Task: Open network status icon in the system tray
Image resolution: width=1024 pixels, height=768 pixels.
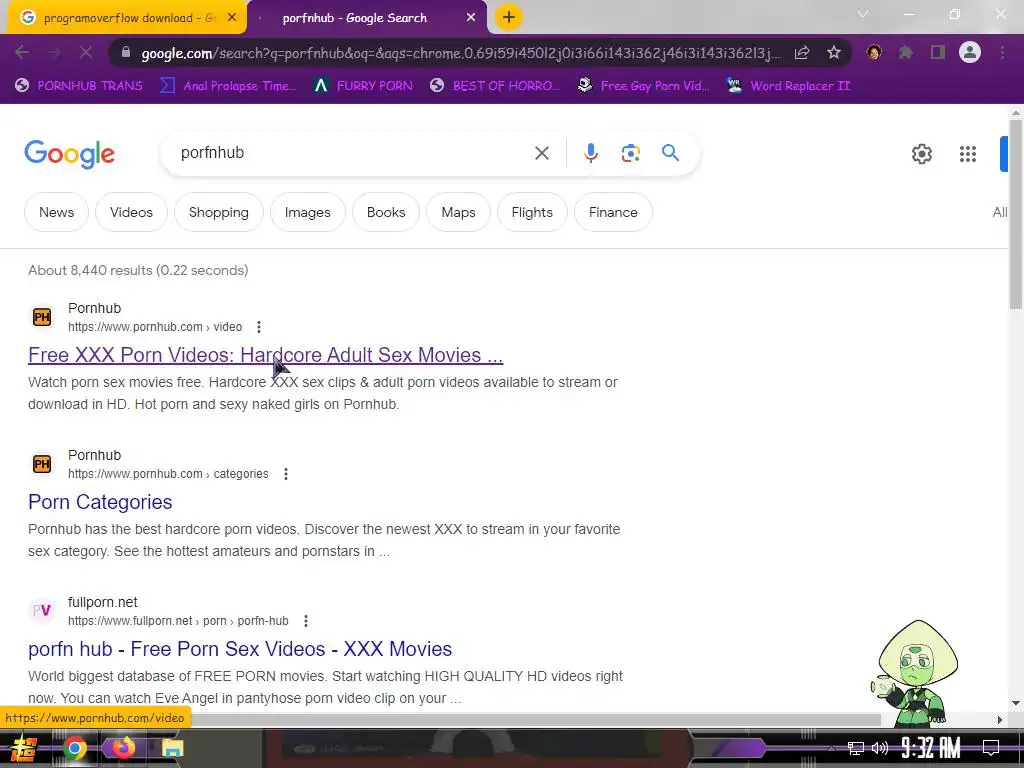Action: point(855,748)
